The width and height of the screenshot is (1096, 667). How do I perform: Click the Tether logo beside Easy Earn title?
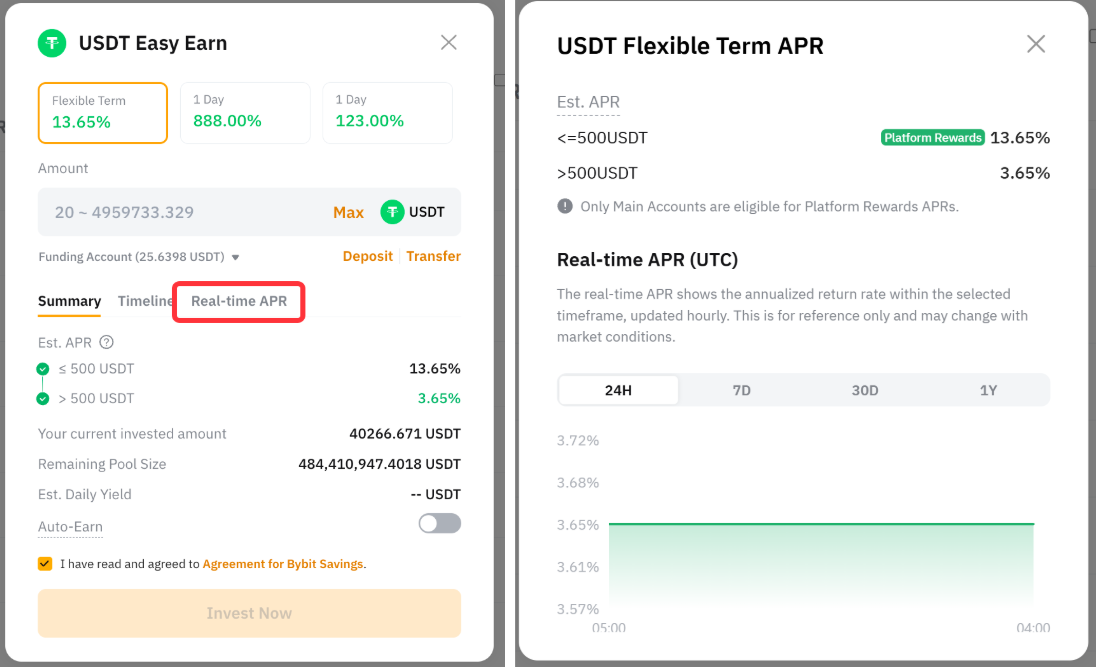coord(52,43)
